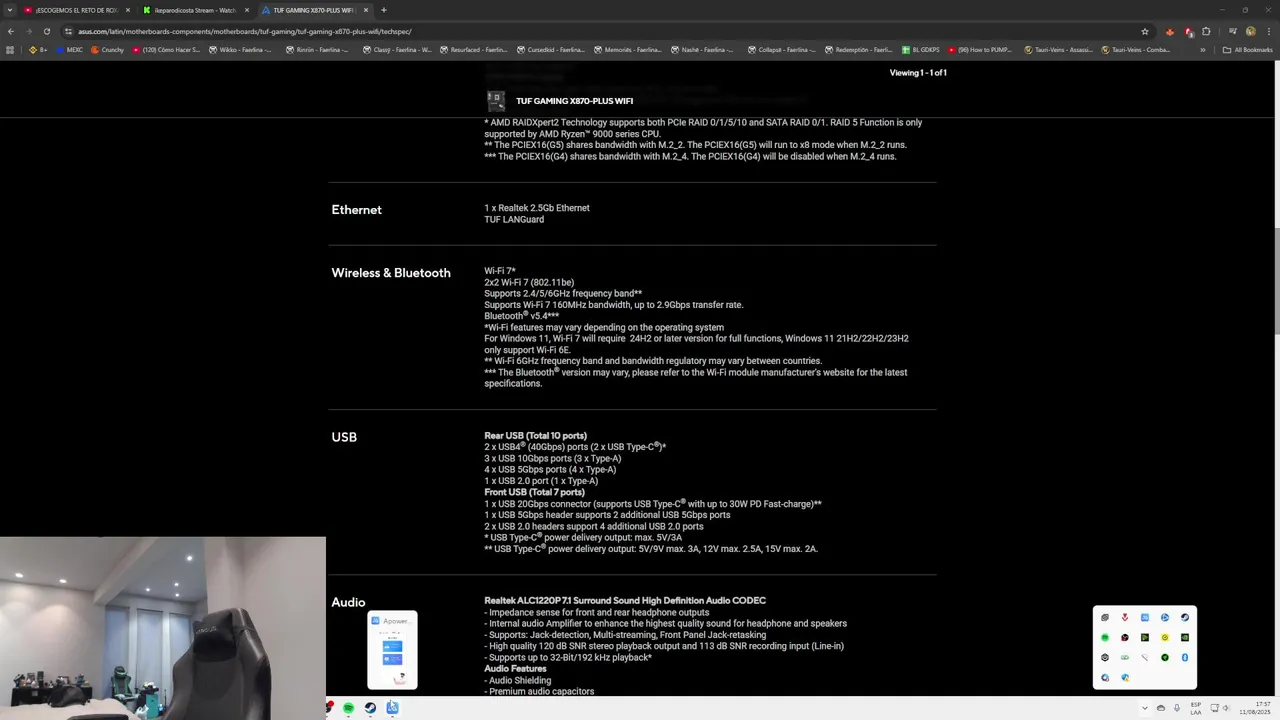Screen dimensions: 1280x720
Task: Click the USB section heading
Action: (344, 437)
